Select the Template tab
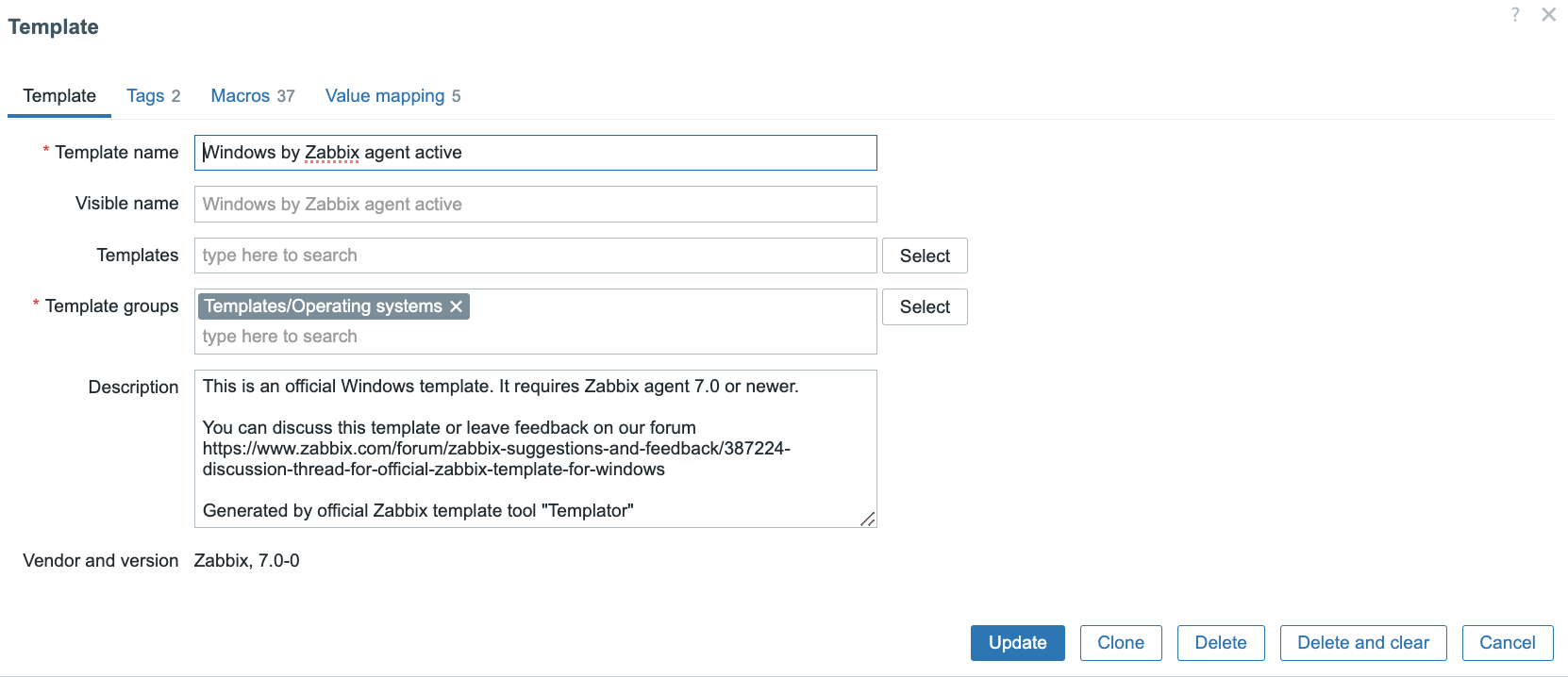Viewport: 1568px width, 677px height. click(x=59, y=96)
